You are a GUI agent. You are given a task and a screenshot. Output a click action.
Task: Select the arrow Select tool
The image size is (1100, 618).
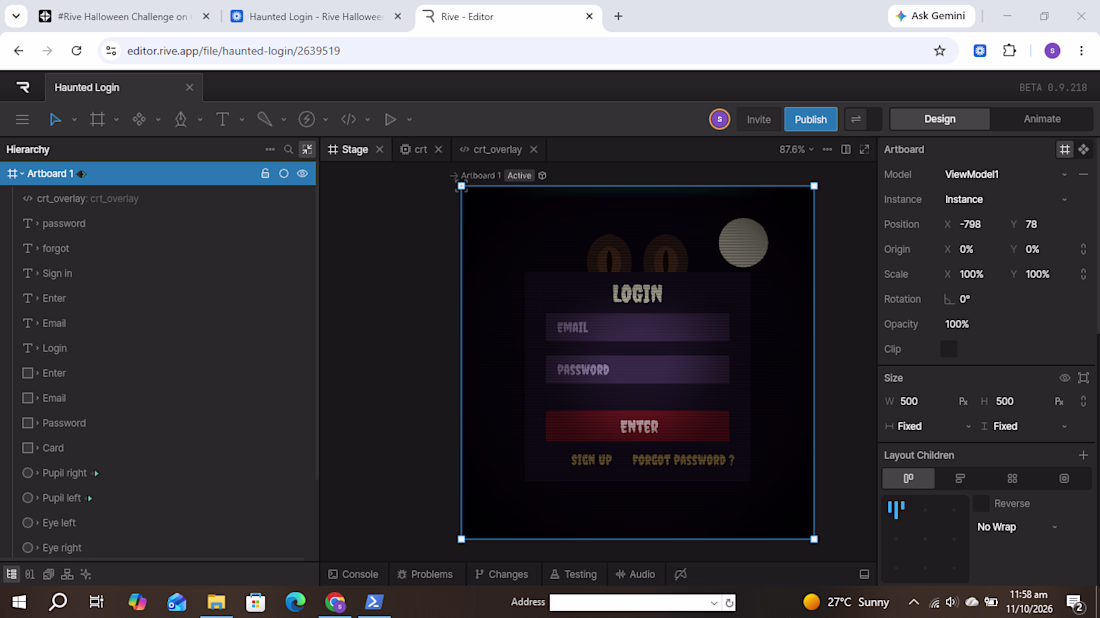click(x=55, y=119)
